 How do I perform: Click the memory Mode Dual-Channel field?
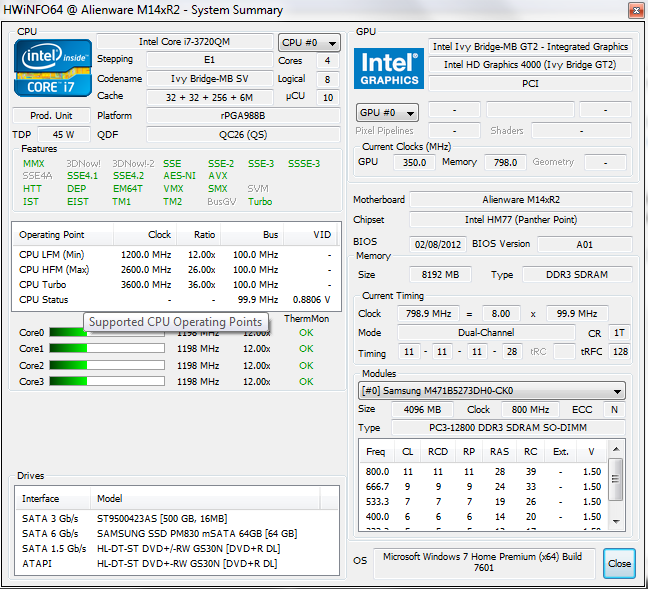pyautogui.click(x=486, y=332)
